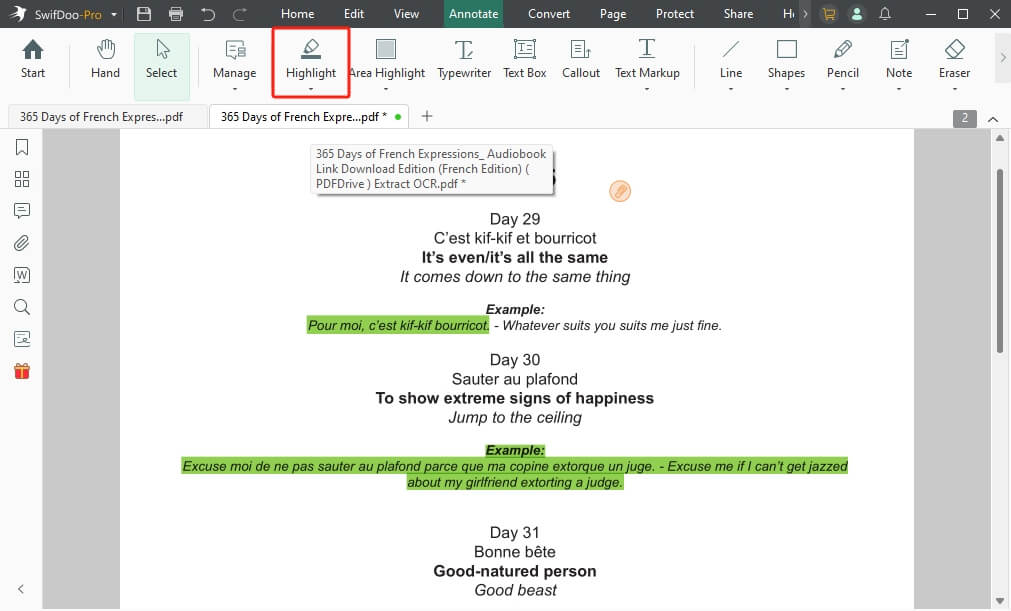Switch to the Convert ribbon tab
This screenshot has width=1011, height=611.
tap(549, 14)
